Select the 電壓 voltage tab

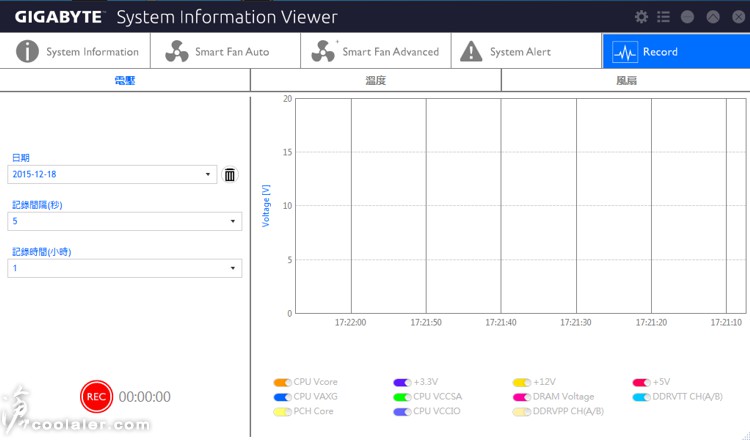[125, 80]
